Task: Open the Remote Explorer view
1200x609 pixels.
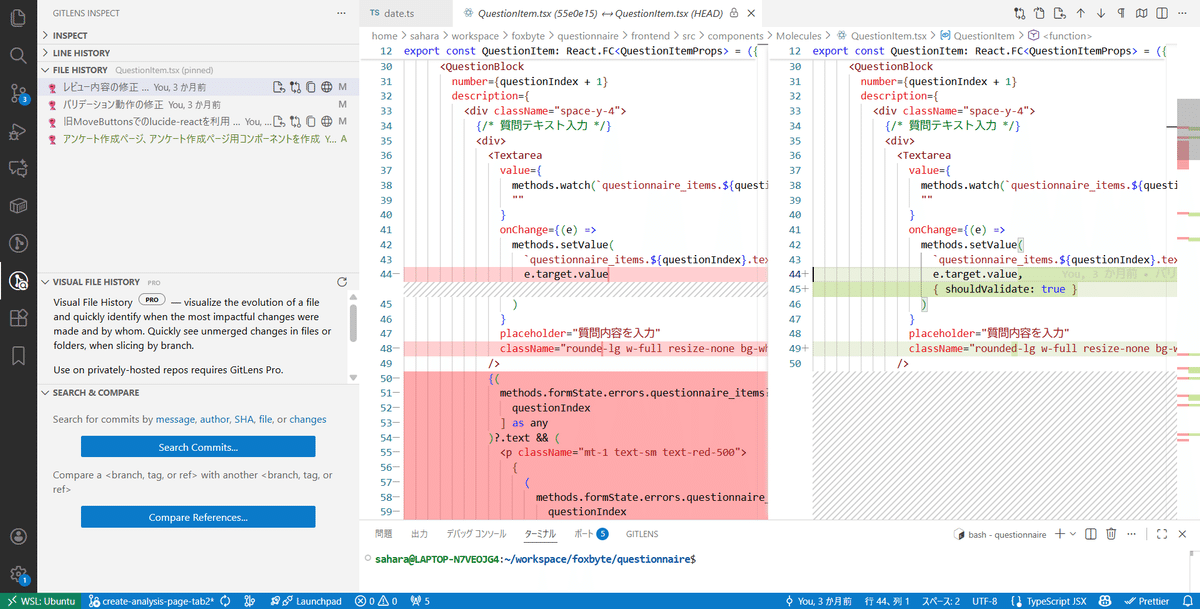Action: click(18, 204)
